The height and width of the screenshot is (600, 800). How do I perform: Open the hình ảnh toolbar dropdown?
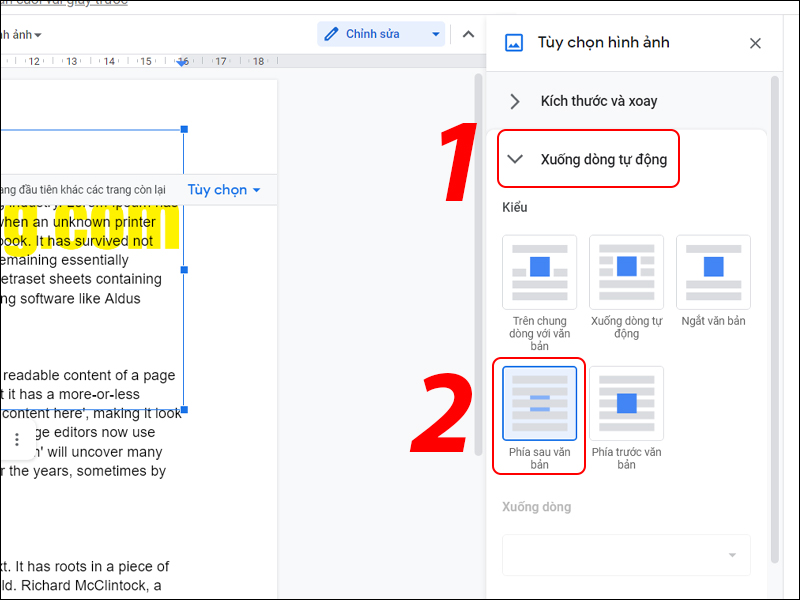(20, 35)
